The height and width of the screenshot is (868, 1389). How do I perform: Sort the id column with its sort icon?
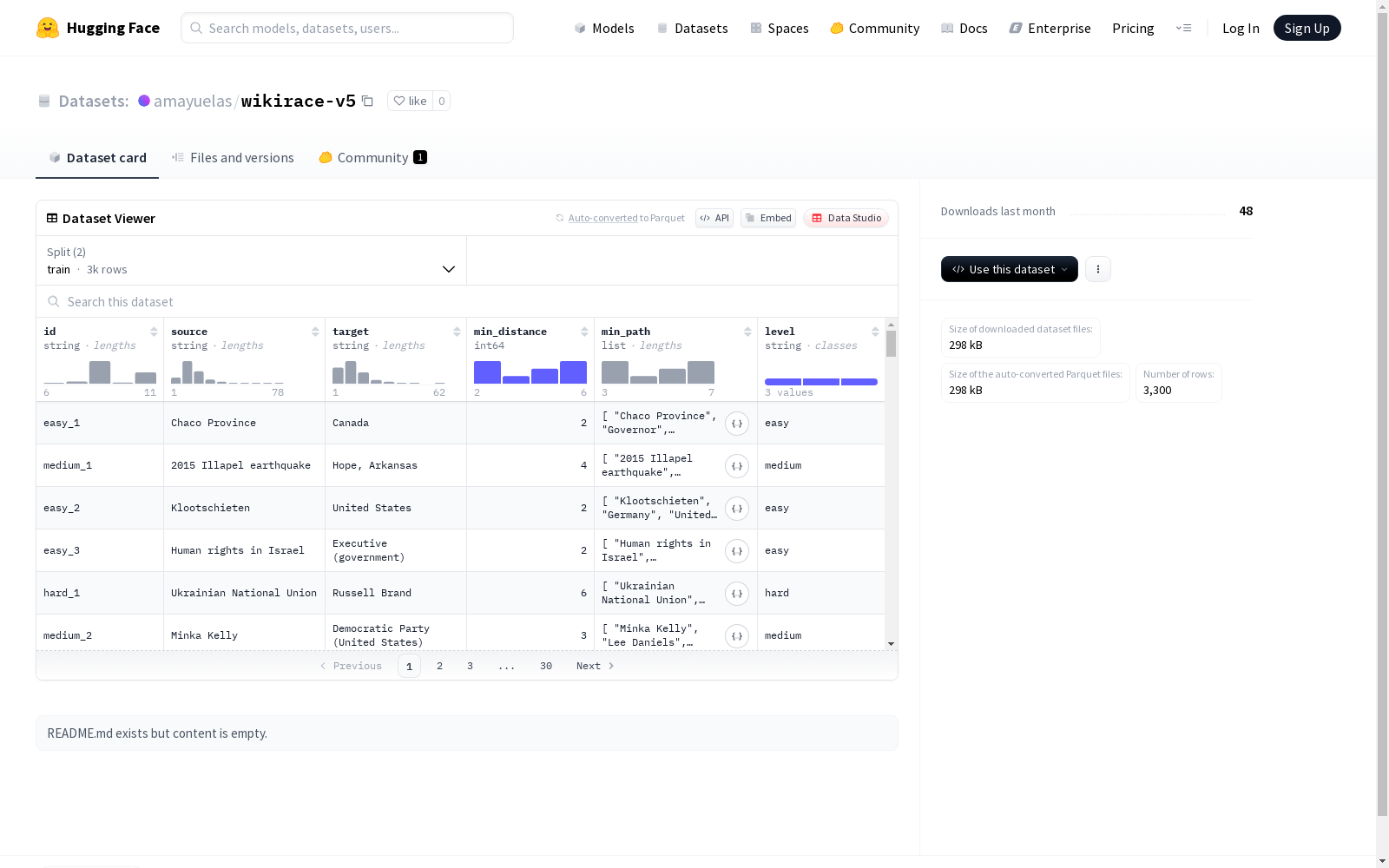(x=154, y=332)
